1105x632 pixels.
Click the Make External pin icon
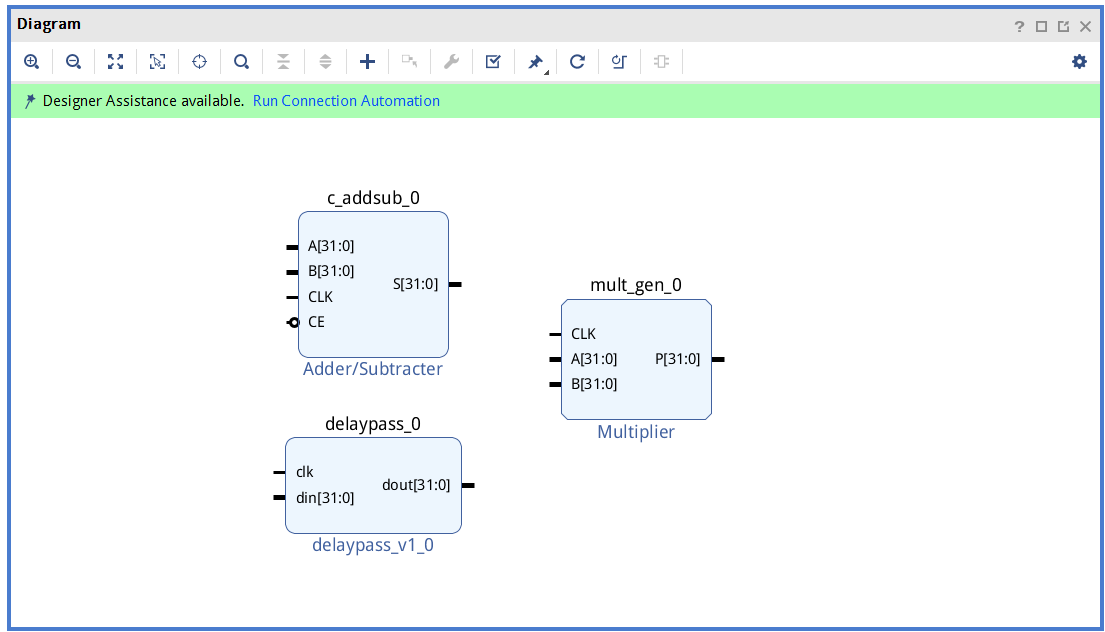tap(409, 62)
